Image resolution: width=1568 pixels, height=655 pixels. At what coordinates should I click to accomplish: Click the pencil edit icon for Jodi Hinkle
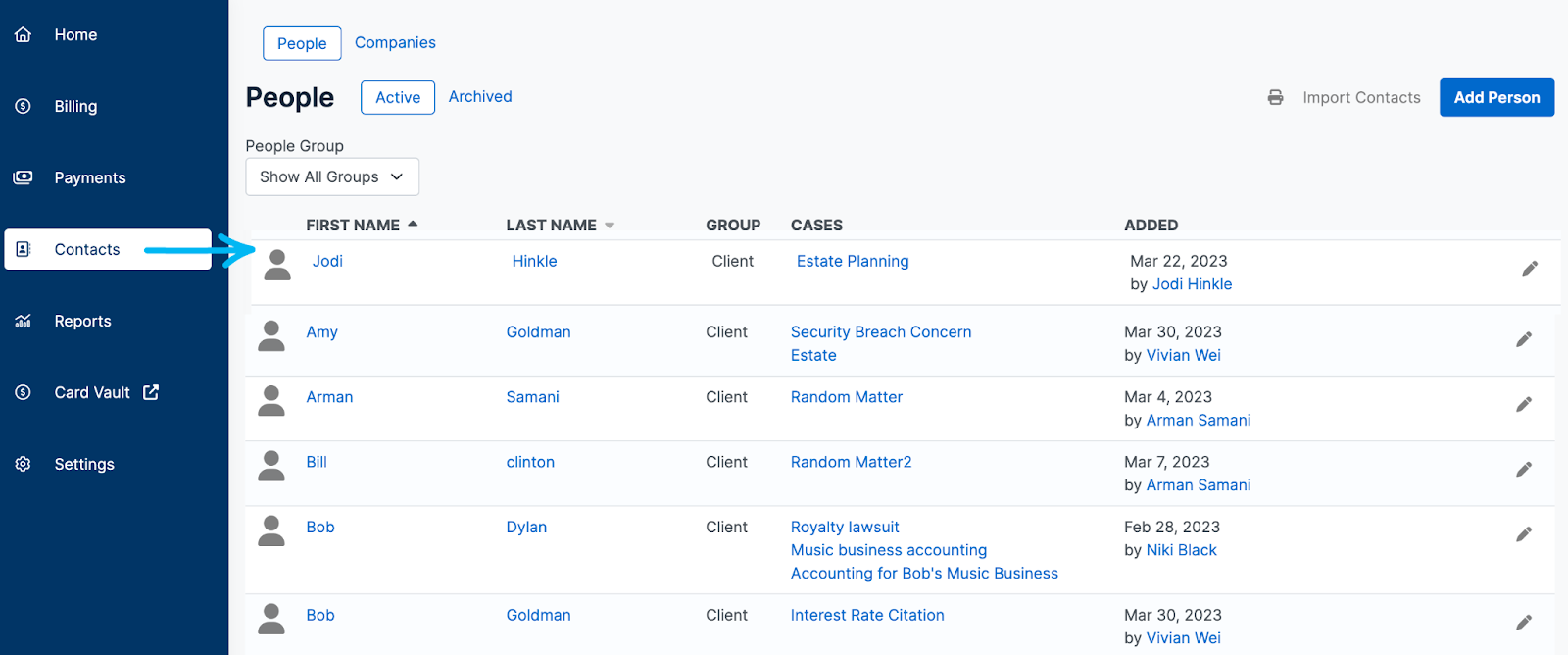(1529, 269)
